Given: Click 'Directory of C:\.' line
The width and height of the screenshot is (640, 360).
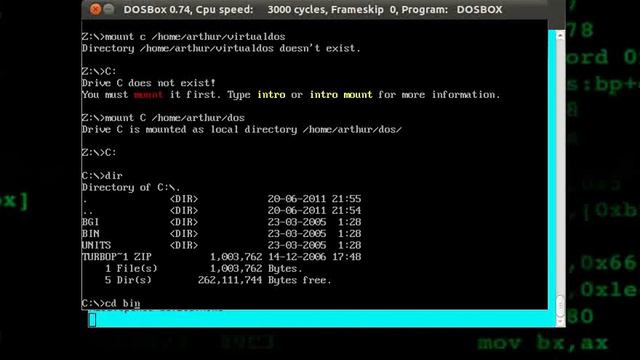Looking at the screenshot, I should [131, 187].
